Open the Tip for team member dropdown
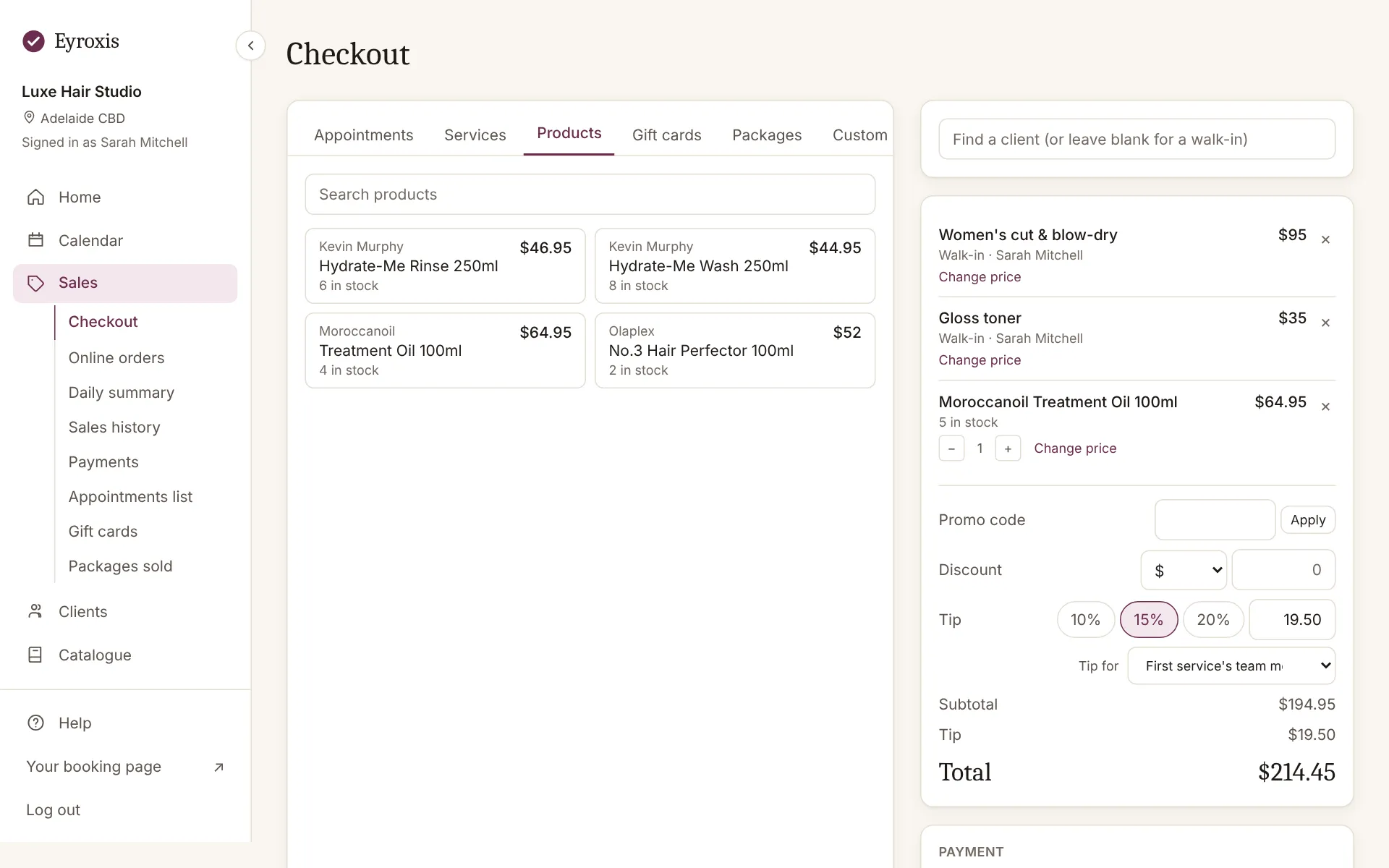This screenshot has width=1389, height=868. point(1231,665)
